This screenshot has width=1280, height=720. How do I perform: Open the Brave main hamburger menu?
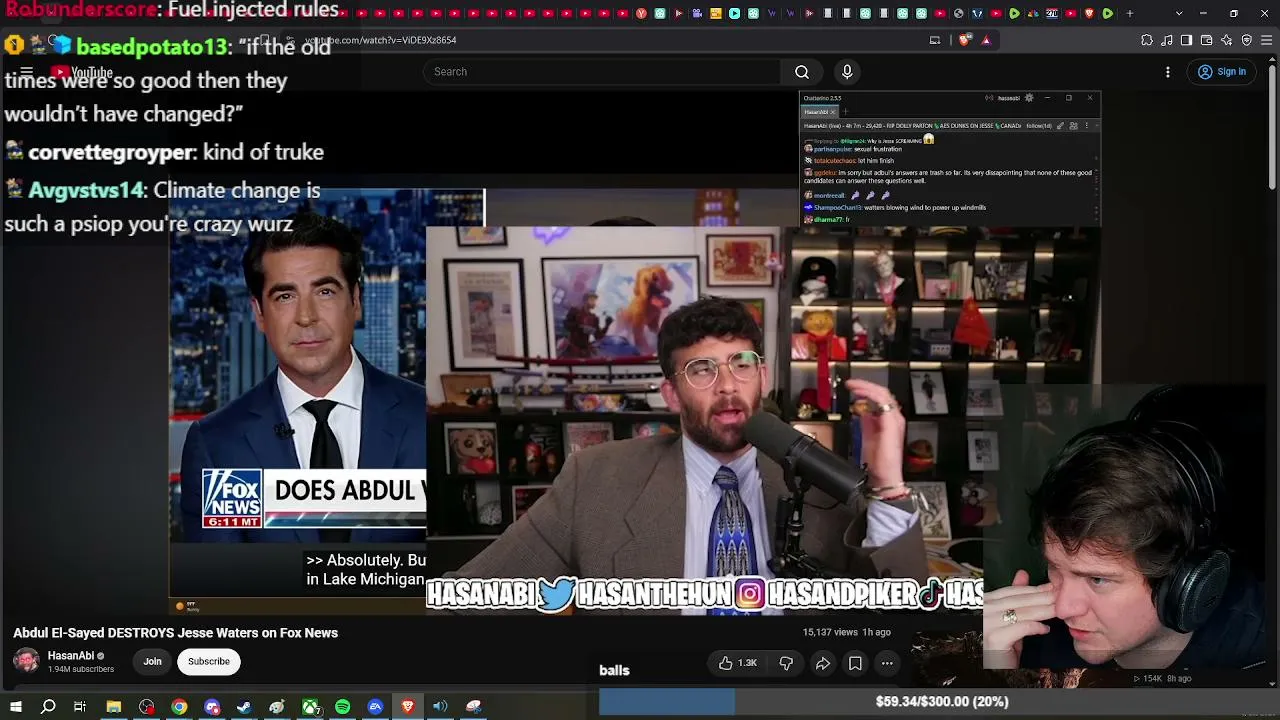pyautogui.click(x=1267, y=40)
